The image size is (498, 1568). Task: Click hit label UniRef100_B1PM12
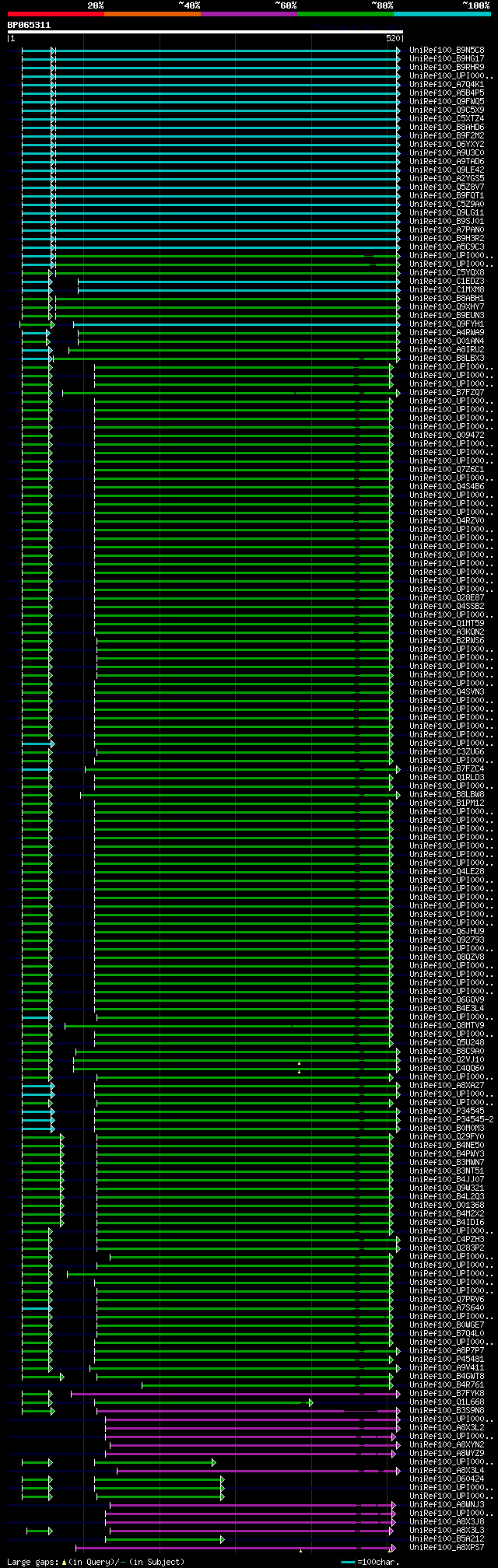click(447, 803)
